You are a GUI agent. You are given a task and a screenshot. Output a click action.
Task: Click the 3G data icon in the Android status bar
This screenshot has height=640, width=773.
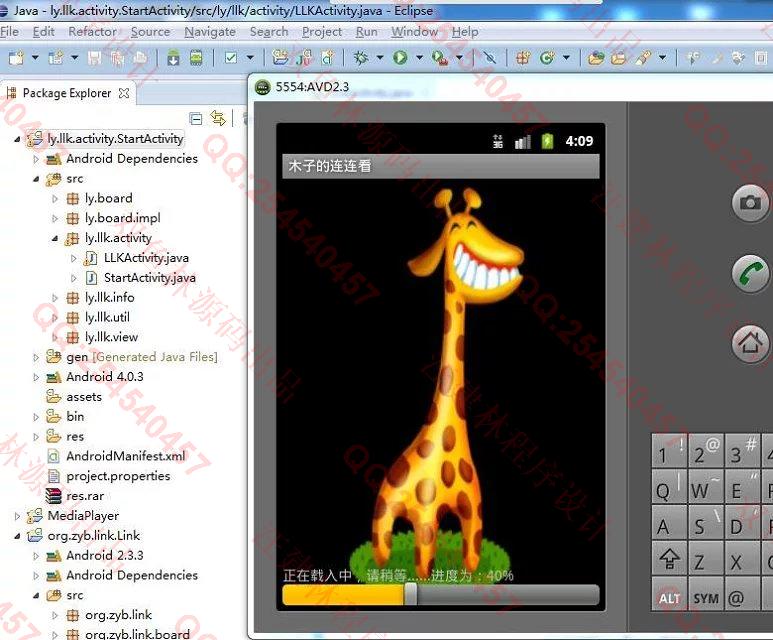(x=498, y=142)
